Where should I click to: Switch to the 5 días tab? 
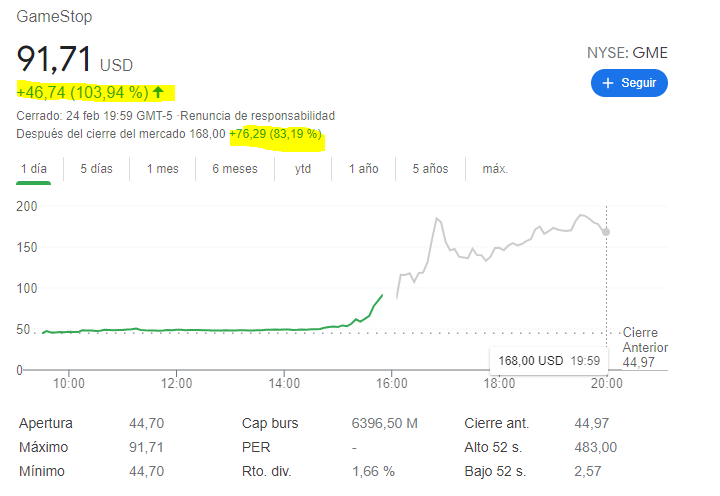(x=96, y=169)
